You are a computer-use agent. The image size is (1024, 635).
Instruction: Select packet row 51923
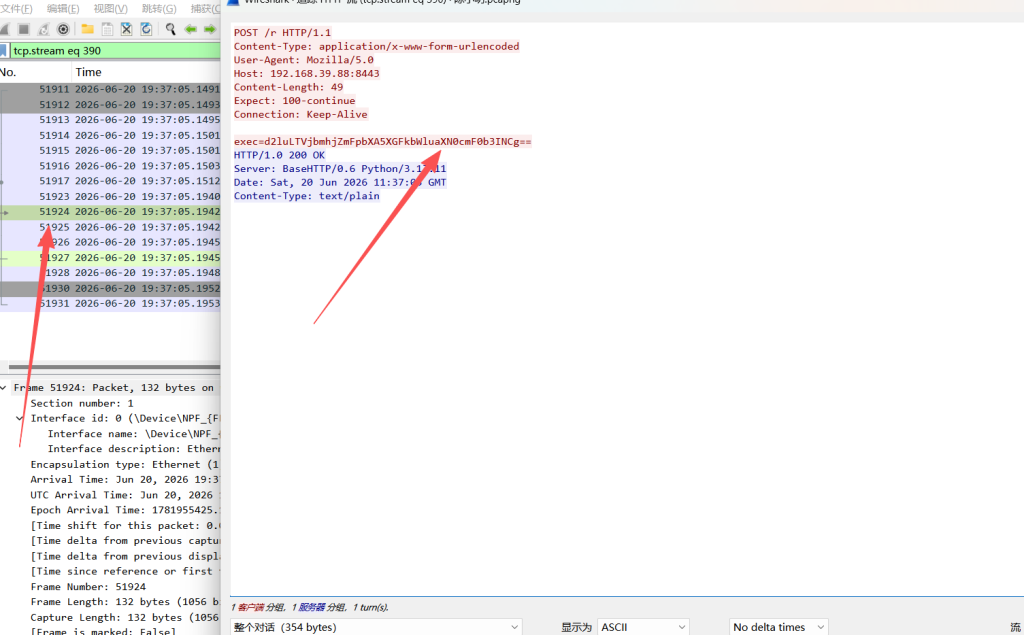coord(110,197)
